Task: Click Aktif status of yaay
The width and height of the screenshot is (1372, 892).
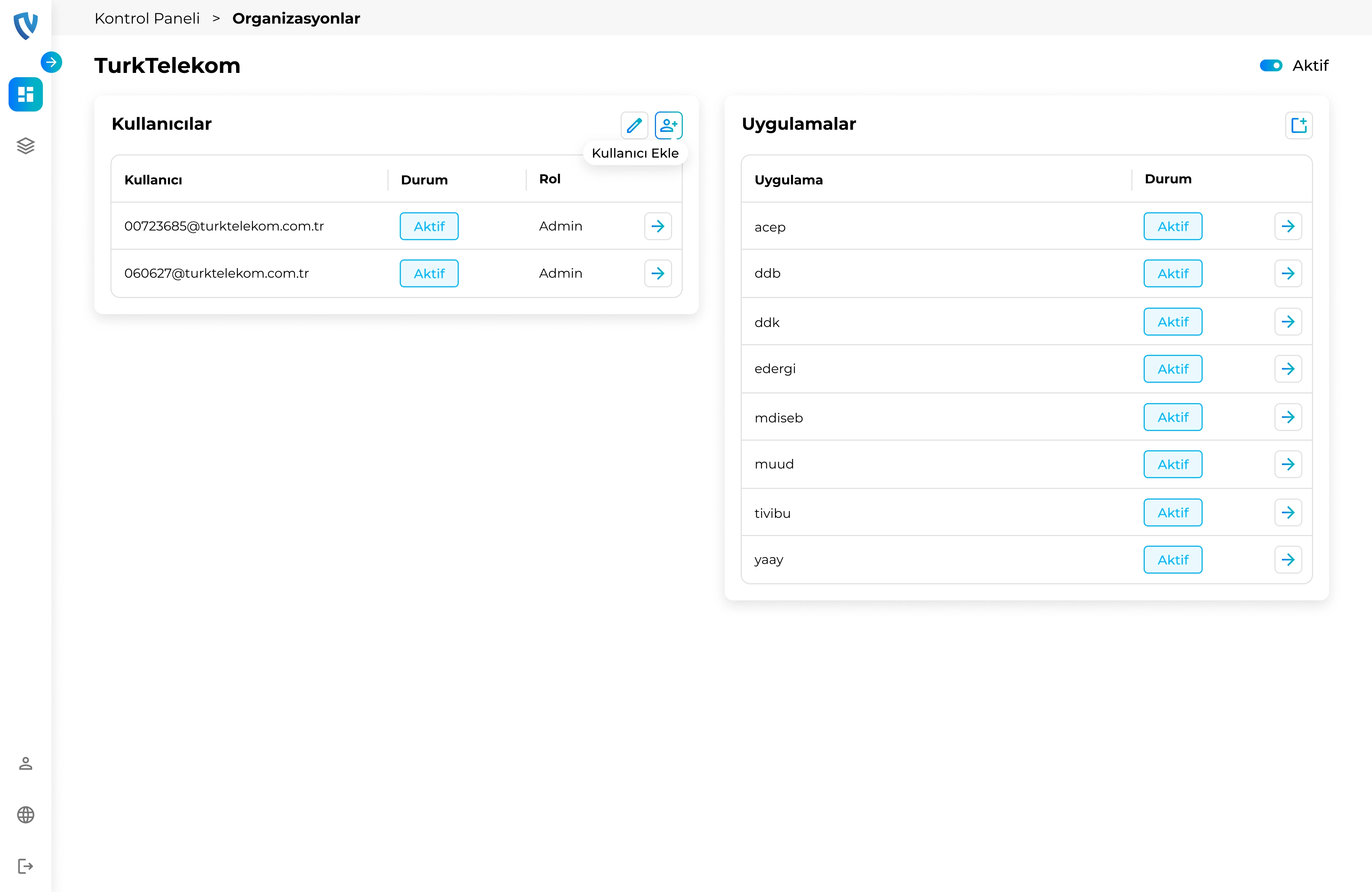Action: point(1173,560)
